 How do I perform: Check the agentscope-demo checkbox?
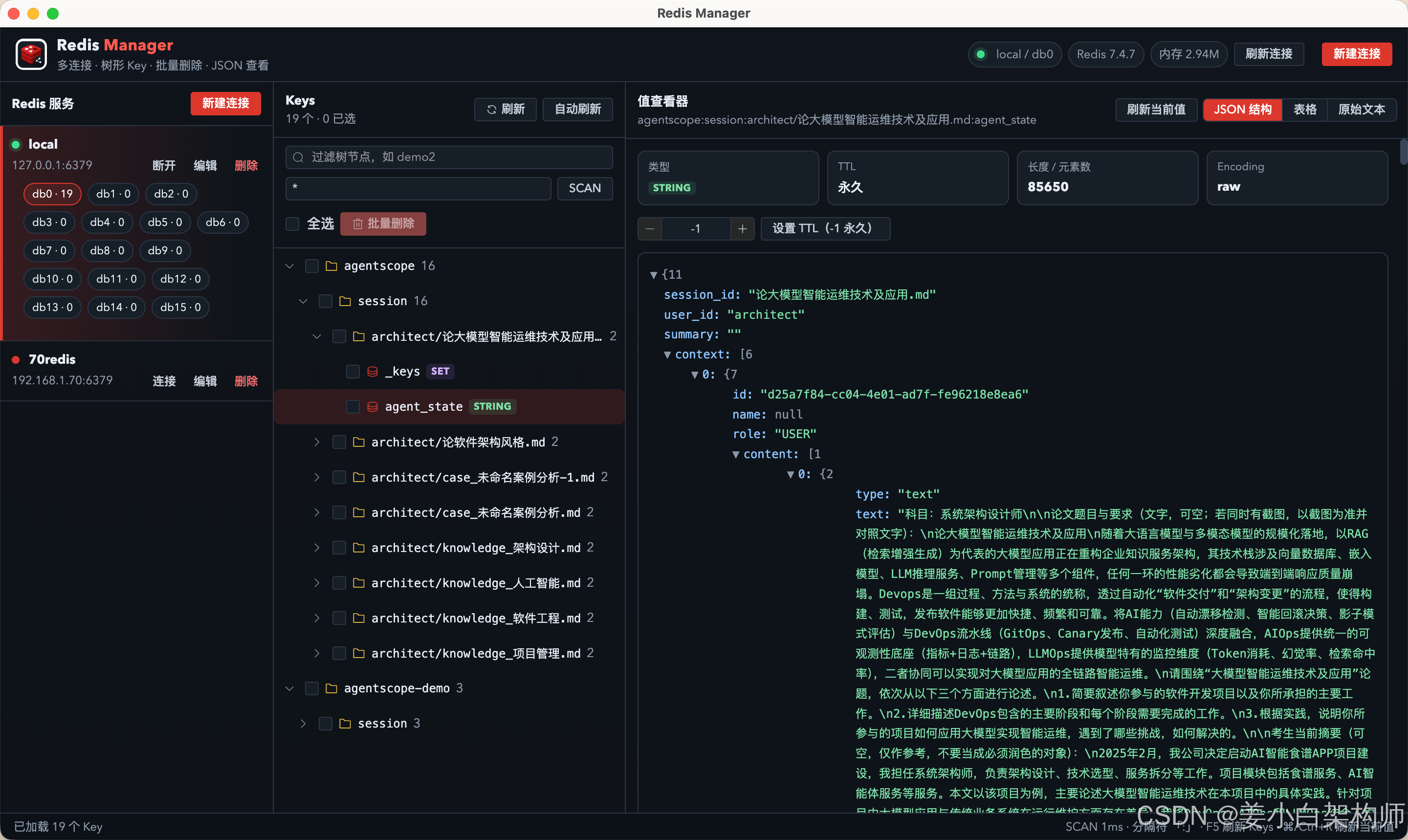[x=312, y=688]
